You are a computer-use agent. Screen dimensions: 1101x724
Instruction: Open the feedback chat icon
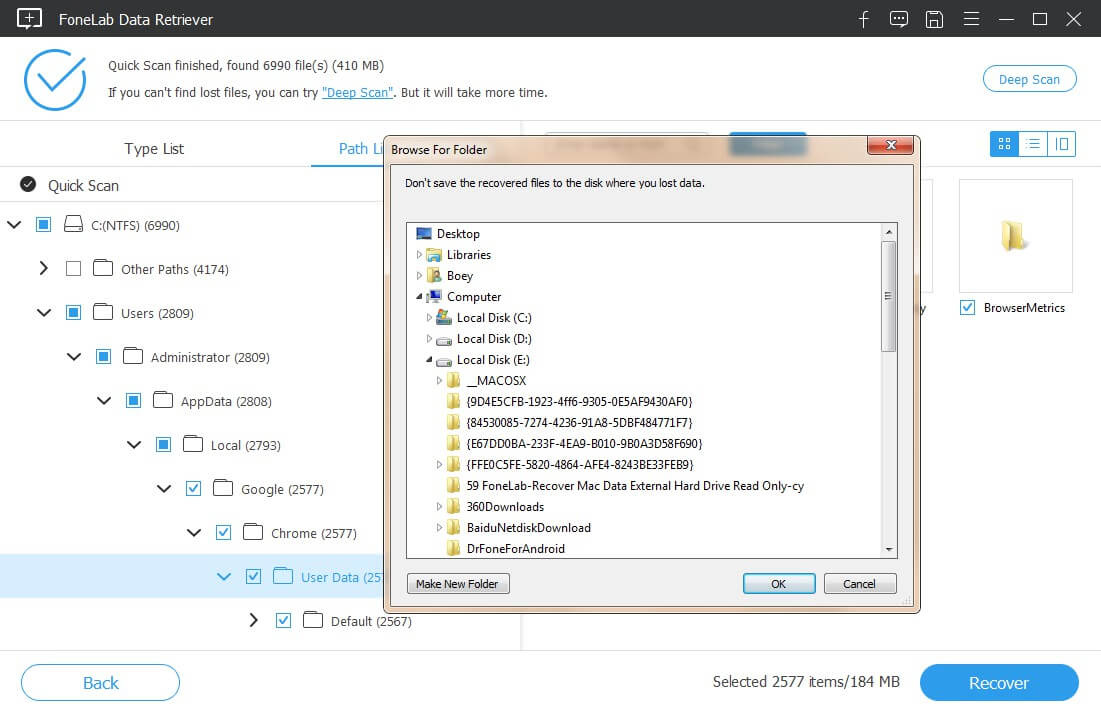pyautogui.click(x=899, y=19)
